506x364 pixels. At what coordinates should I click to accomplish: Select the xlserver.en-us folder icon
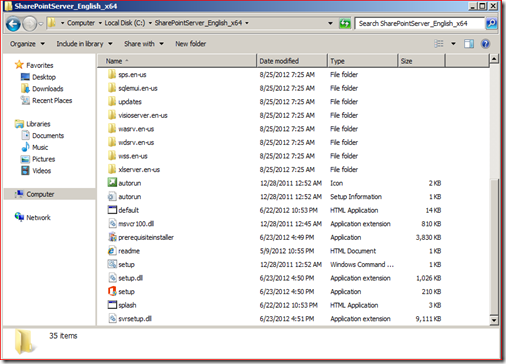click(x=112, y=169)
